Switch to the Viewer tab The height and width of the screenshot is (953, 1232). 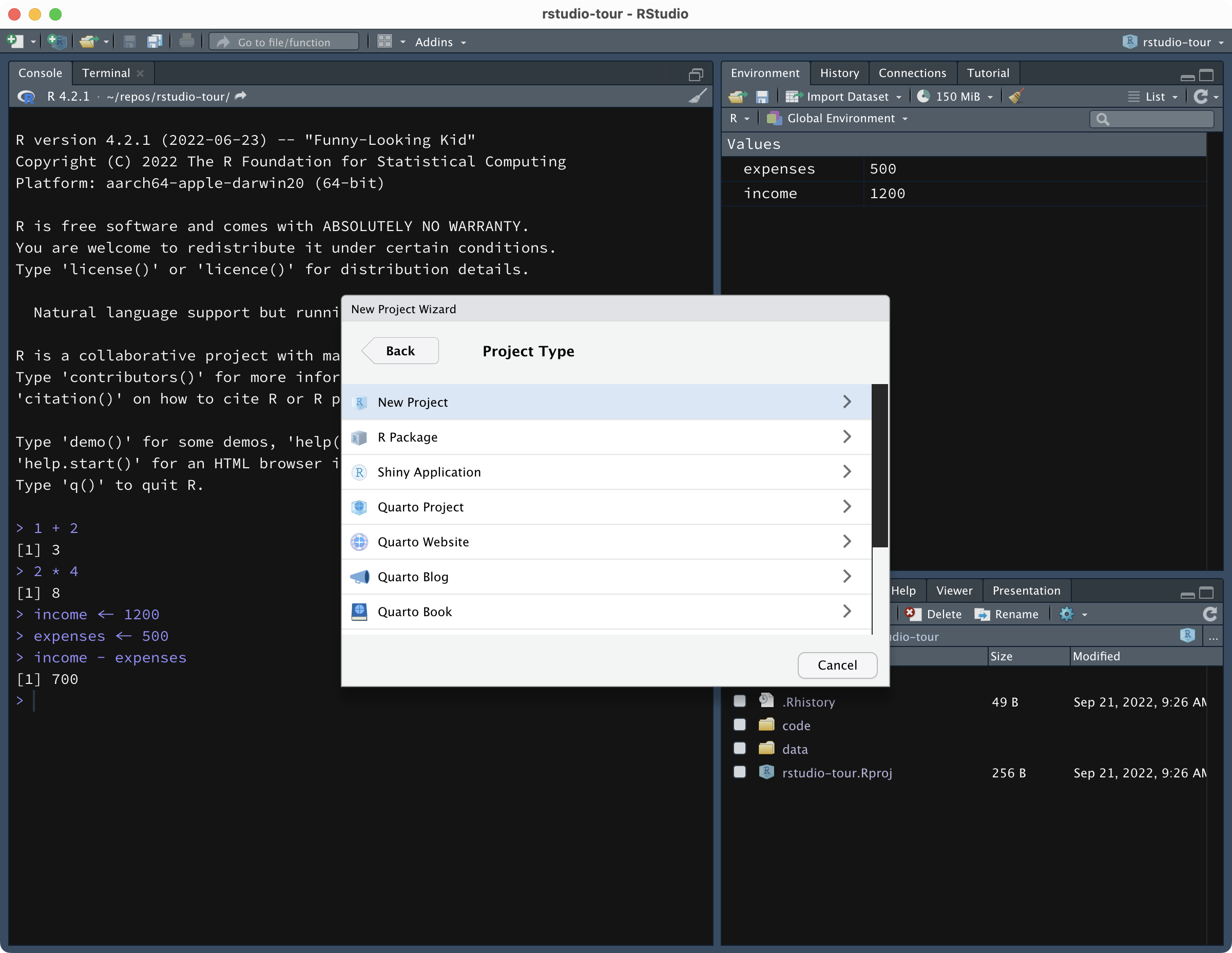954,590
